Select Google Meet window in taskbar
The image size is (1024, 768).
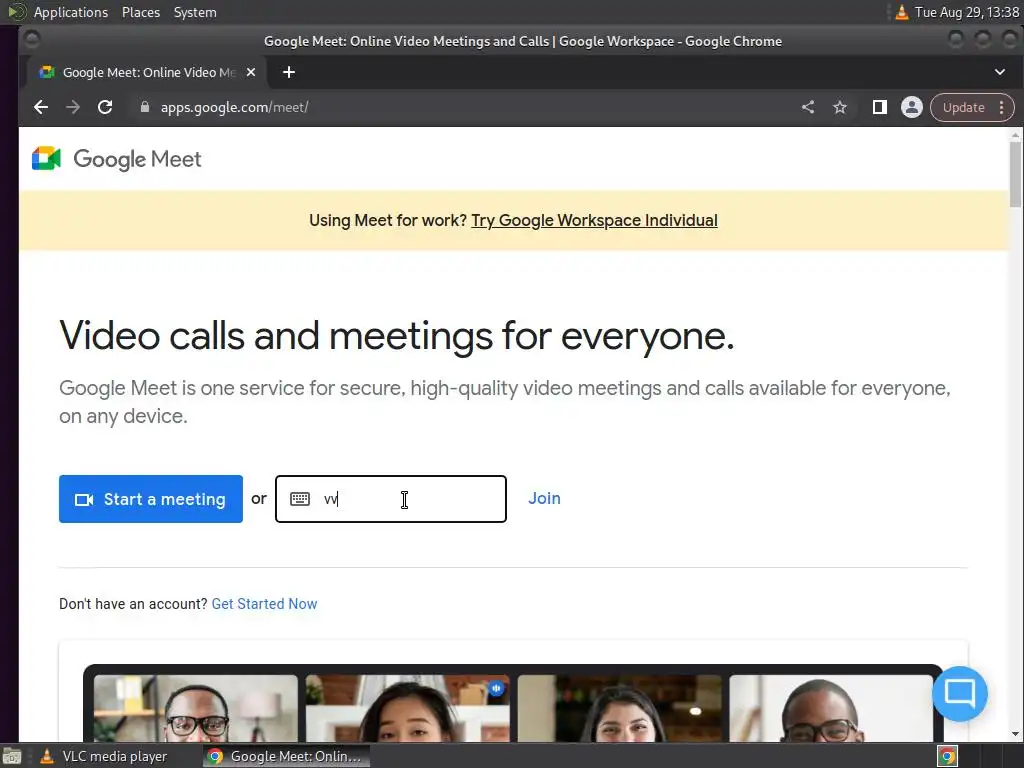286,756
